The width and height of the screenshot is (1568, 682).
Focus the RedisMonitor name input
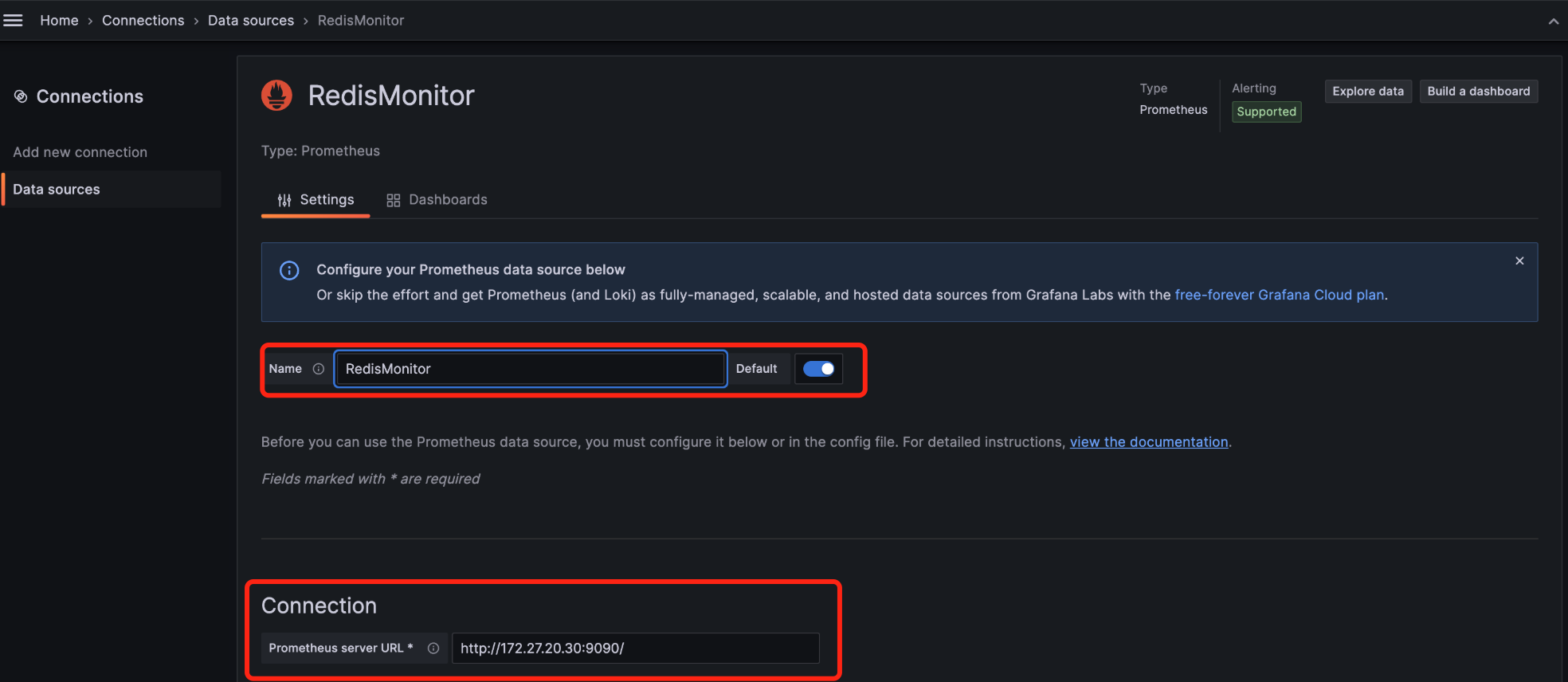[x=531, y=369]
